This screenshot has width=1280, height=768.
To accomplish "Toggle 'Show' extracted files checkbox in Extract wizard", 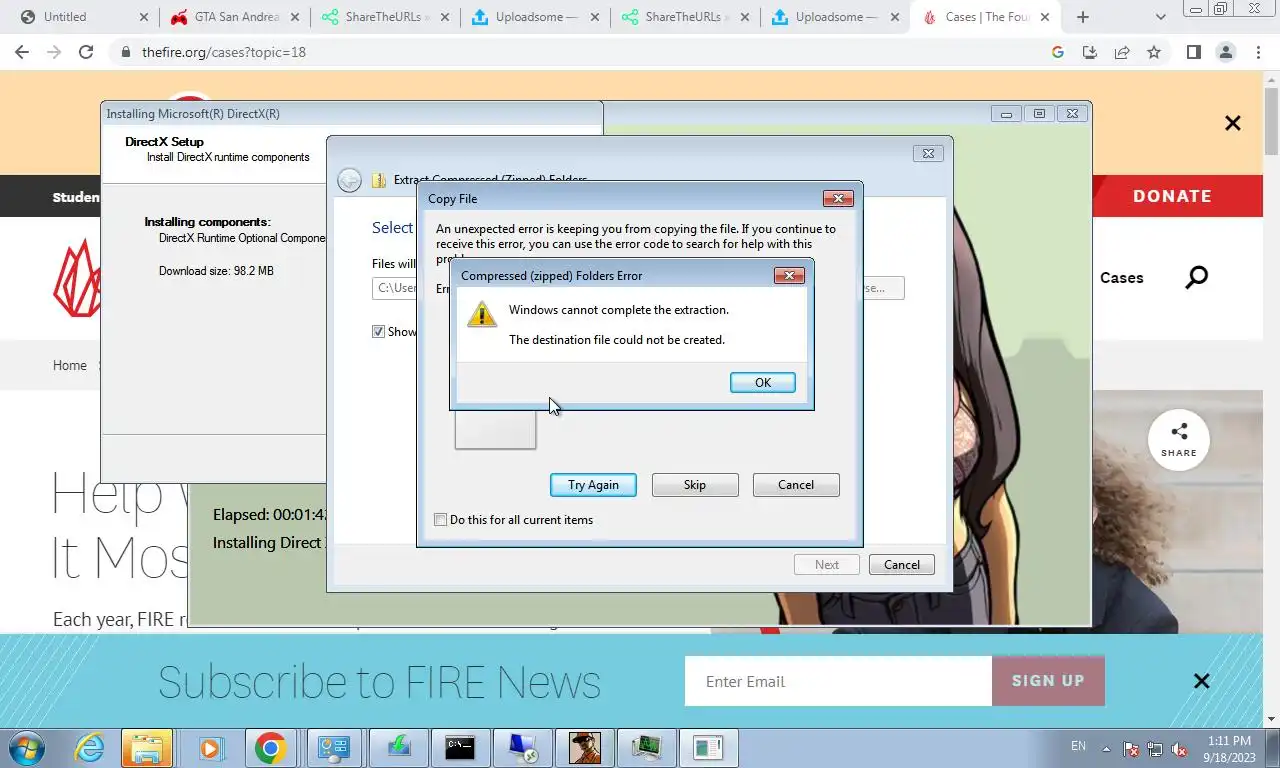I will click(x=378, y=332).
